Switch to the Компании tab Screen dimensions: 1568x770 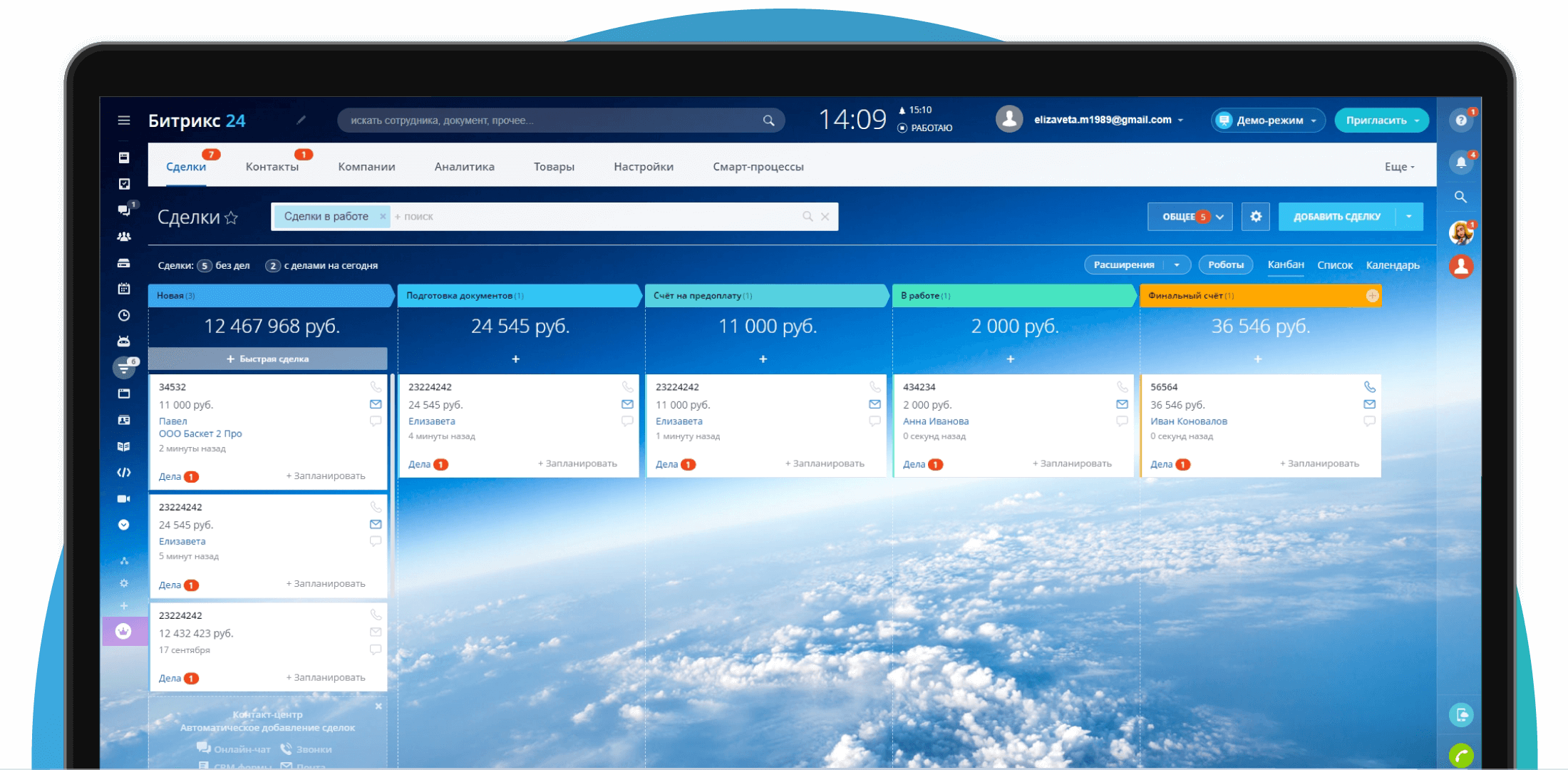(x=366, y=166)
